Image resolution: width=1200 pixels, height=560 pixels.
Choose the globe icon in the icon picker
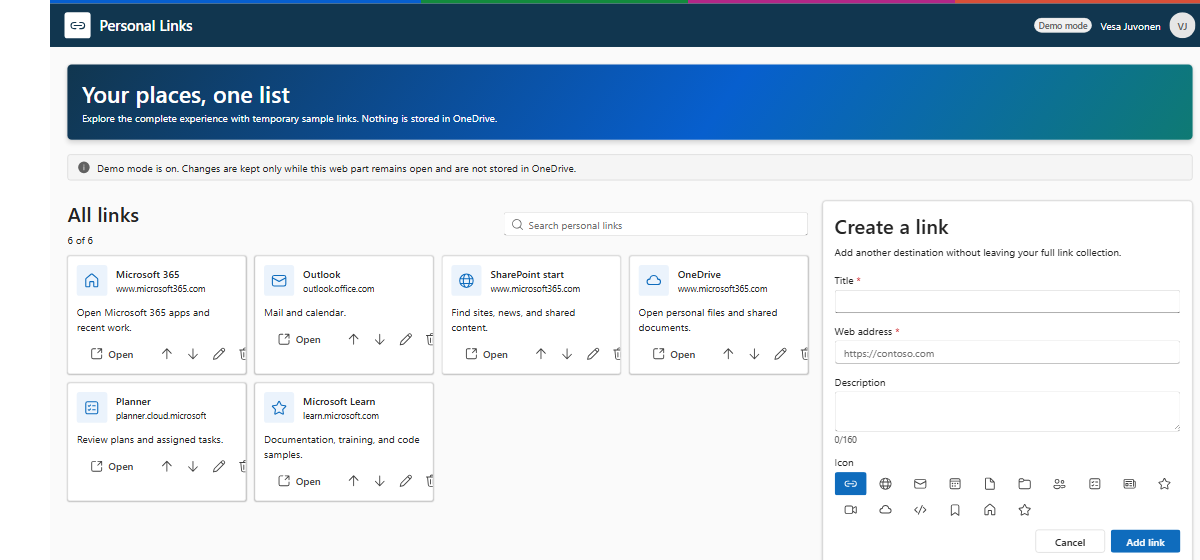click(885, 484)
